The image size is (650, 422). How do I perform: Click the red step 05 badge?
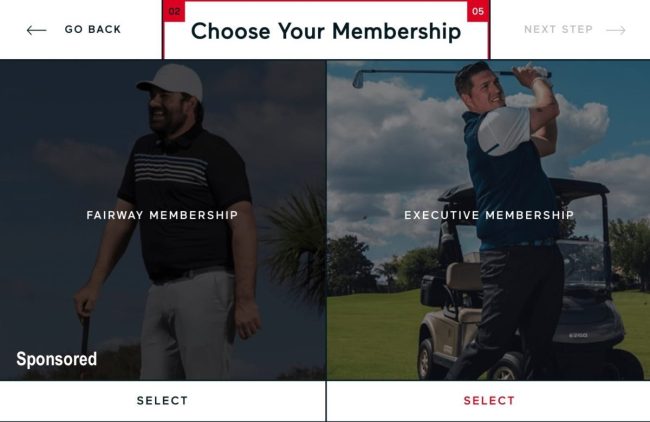pos(478,11)
